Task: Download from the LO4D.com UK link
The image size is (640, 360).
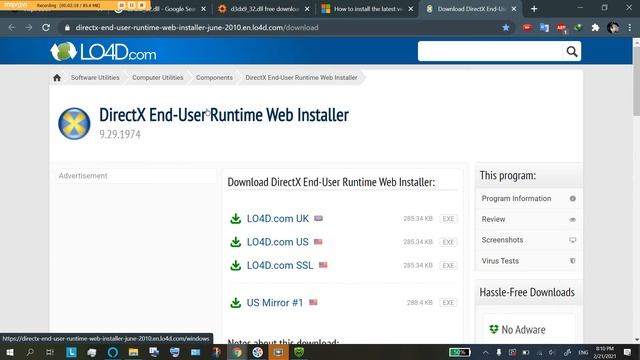Action: click(x=278, y=219)
